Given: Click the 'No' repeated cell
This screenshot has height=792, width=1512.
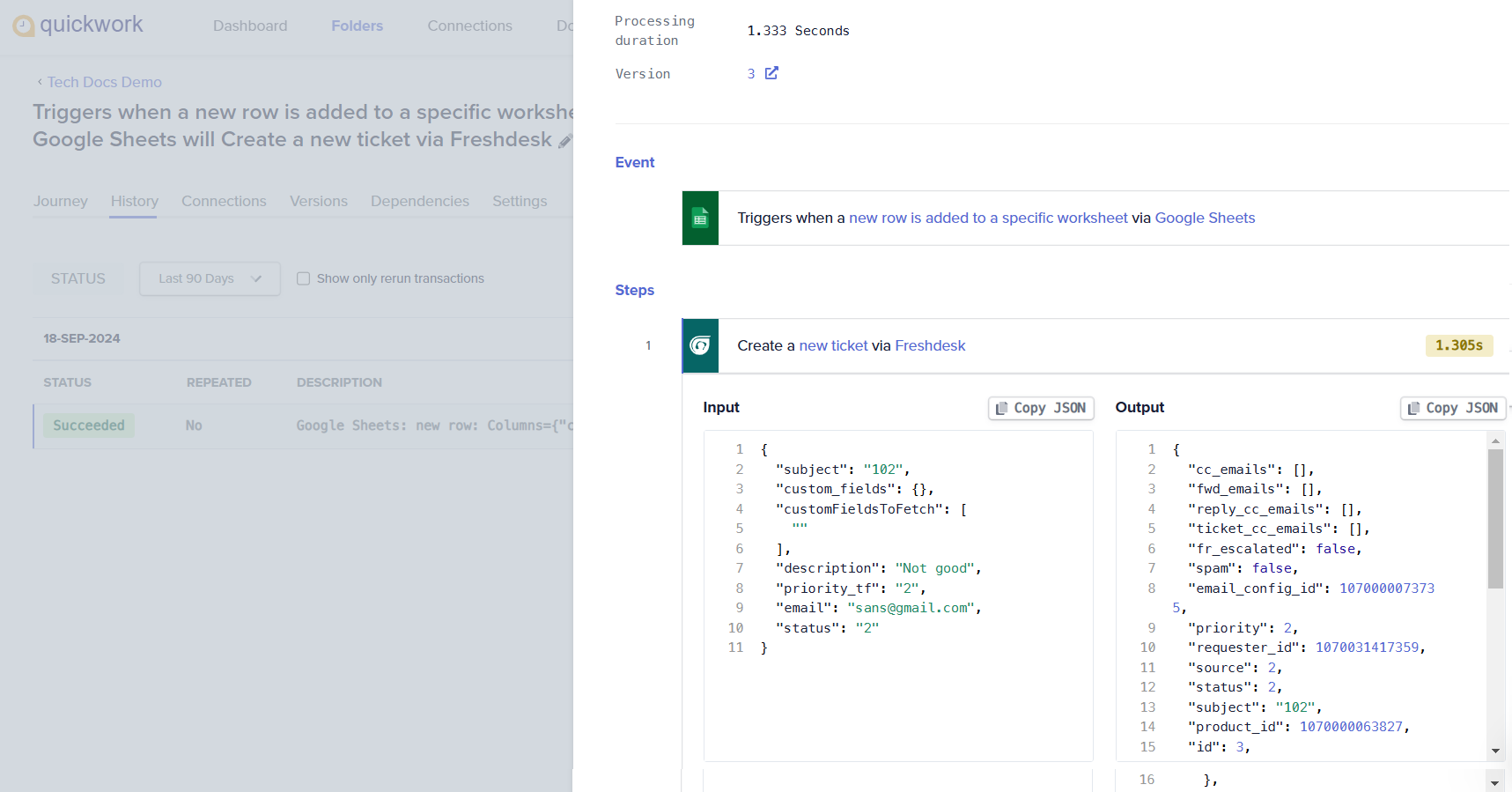Looking at the screenshot, I should click(x=194, y=426).
